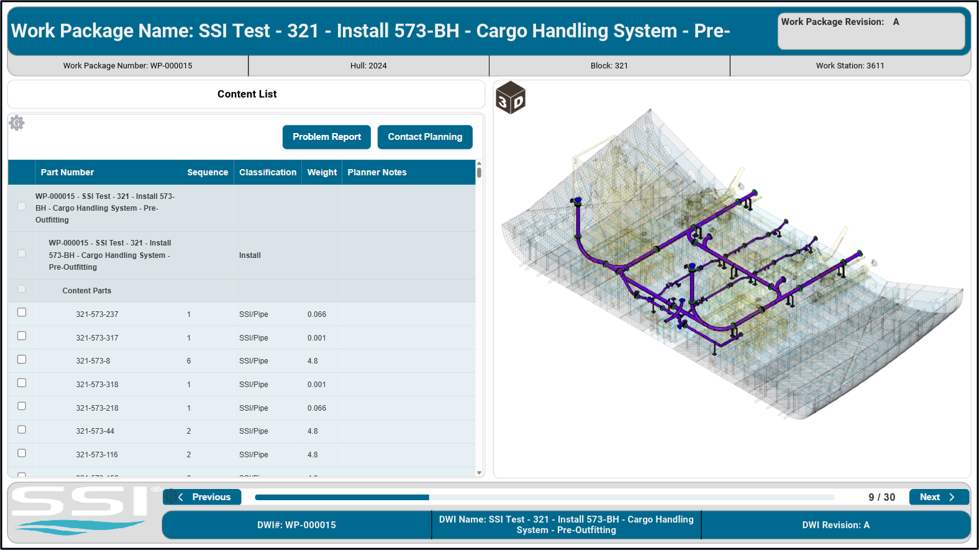Click part number 321-573-218
Screen dimensions: 979x550
97,408
